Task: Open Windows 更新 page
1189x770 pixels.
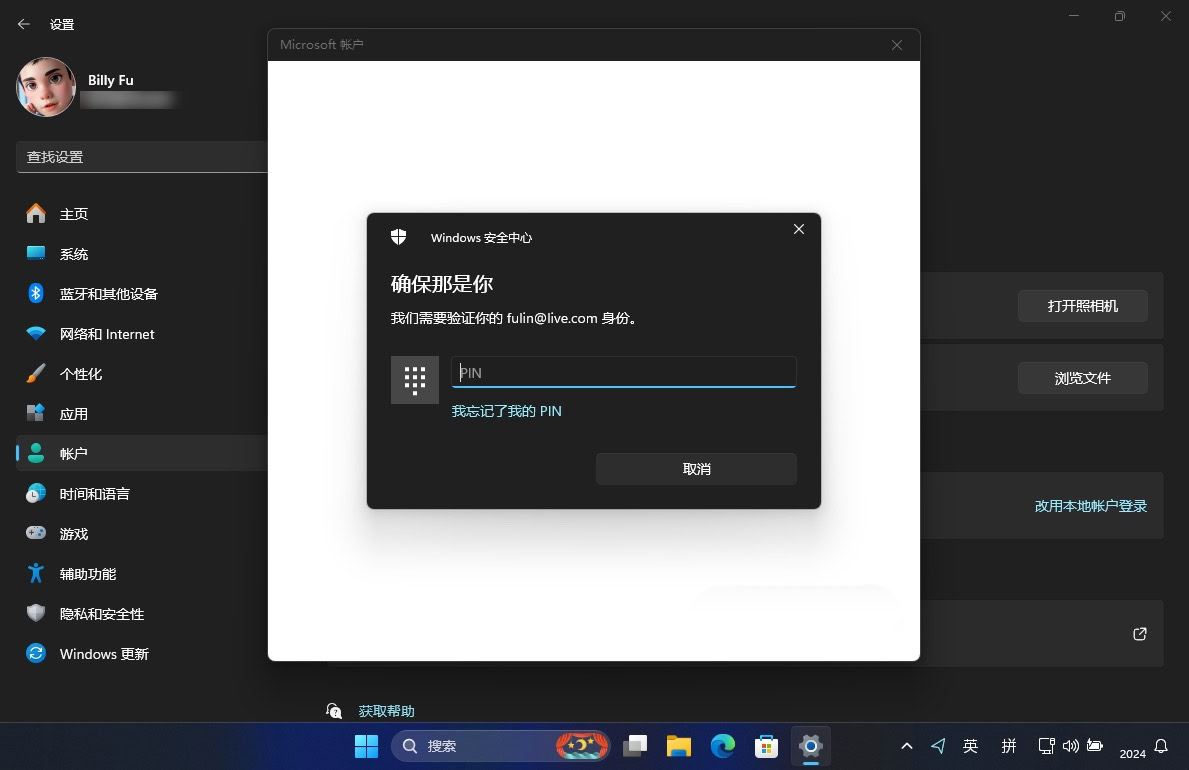Action: click(103, 654)
